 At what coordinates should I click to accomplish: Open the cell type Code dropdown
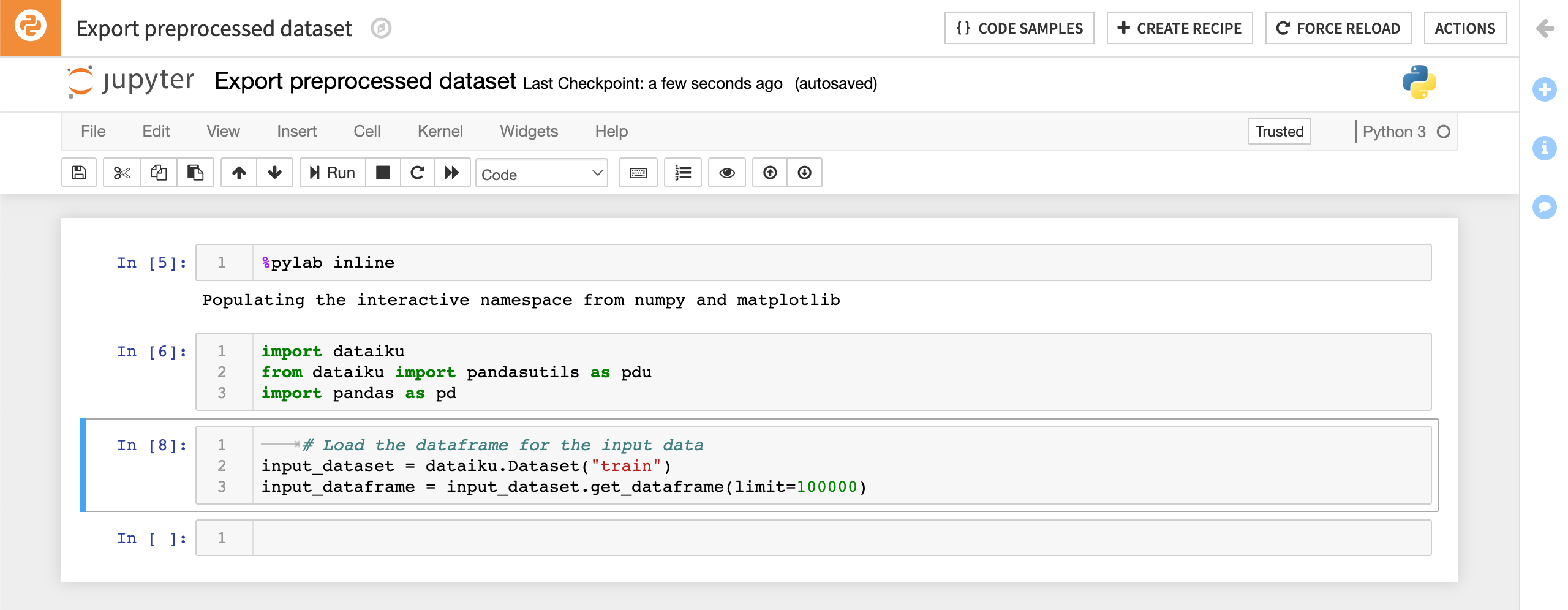coord(541,174)
